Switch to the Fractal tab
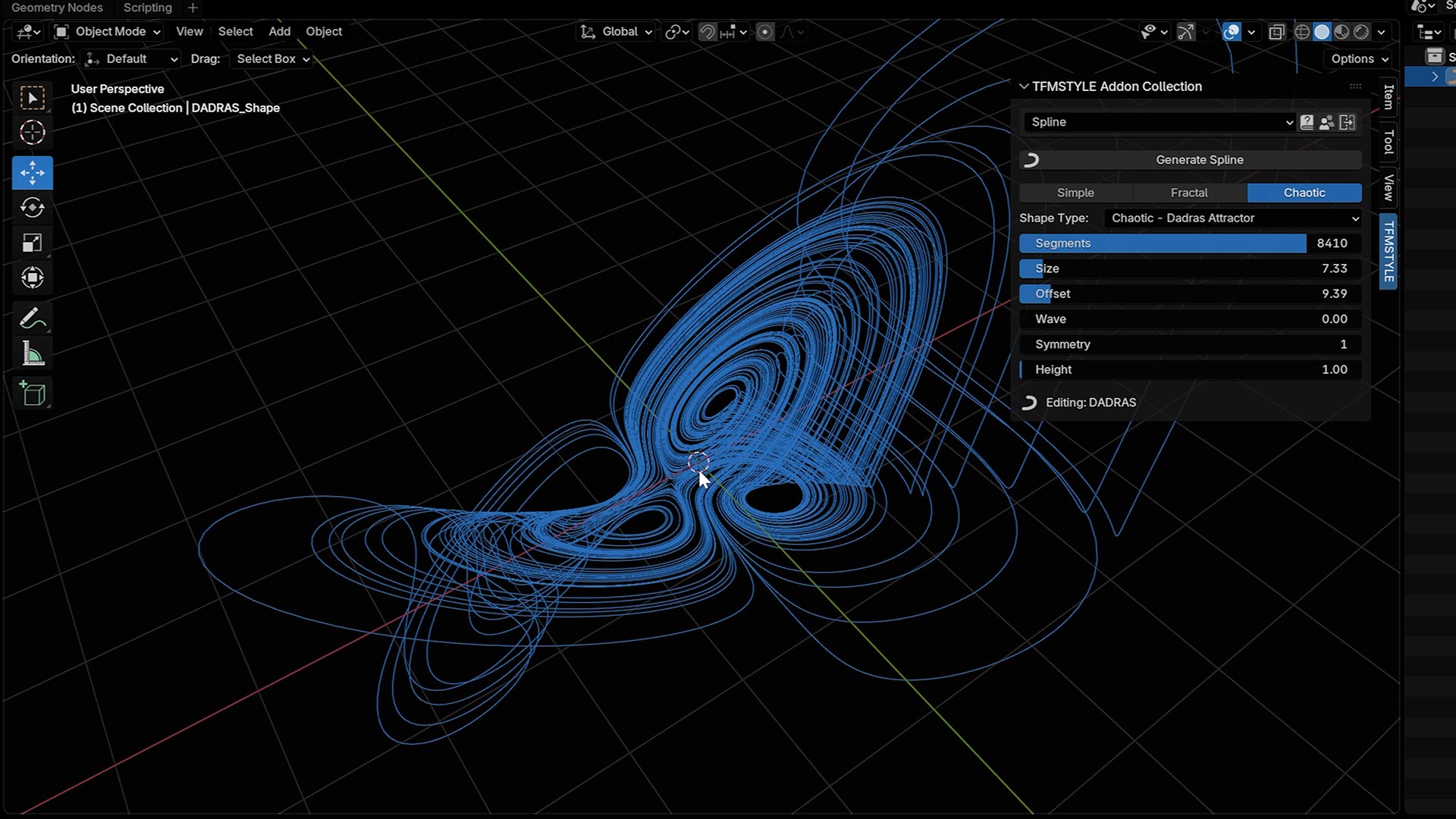 tap(1188, 193)
